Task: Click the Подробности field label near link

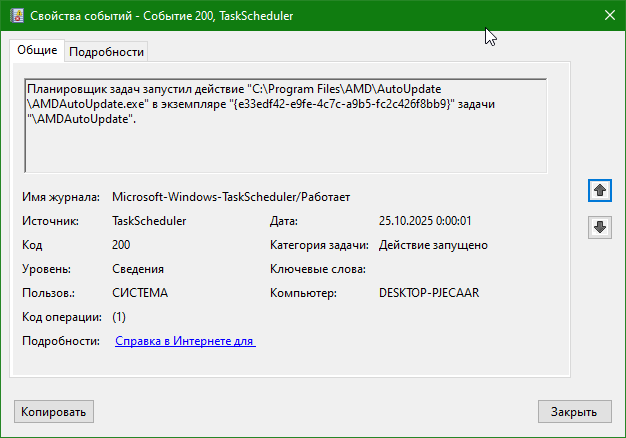Action: click(61, 341)
